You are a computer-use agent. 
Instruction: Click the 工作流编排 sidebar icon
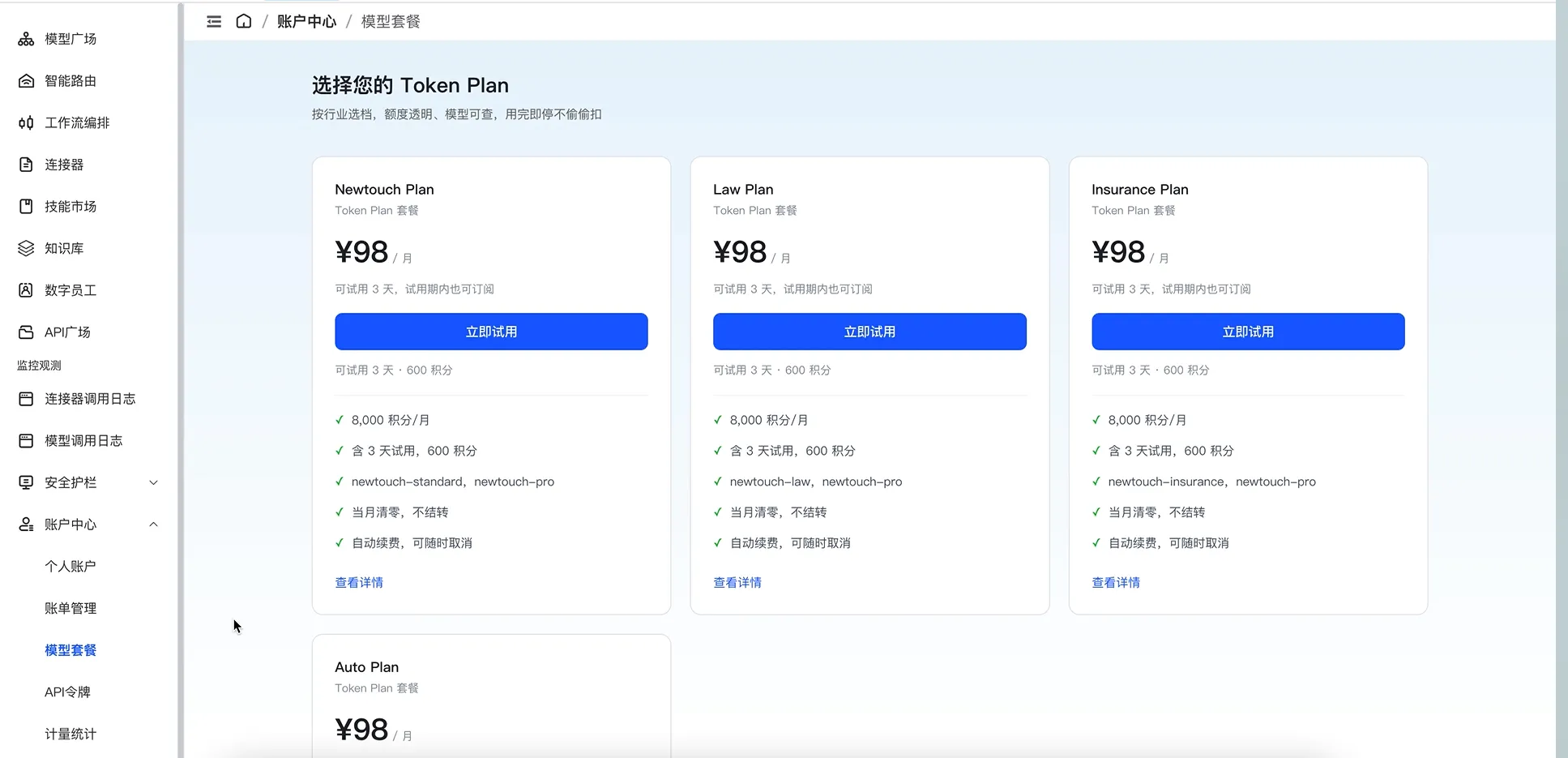tap(26, 122)
